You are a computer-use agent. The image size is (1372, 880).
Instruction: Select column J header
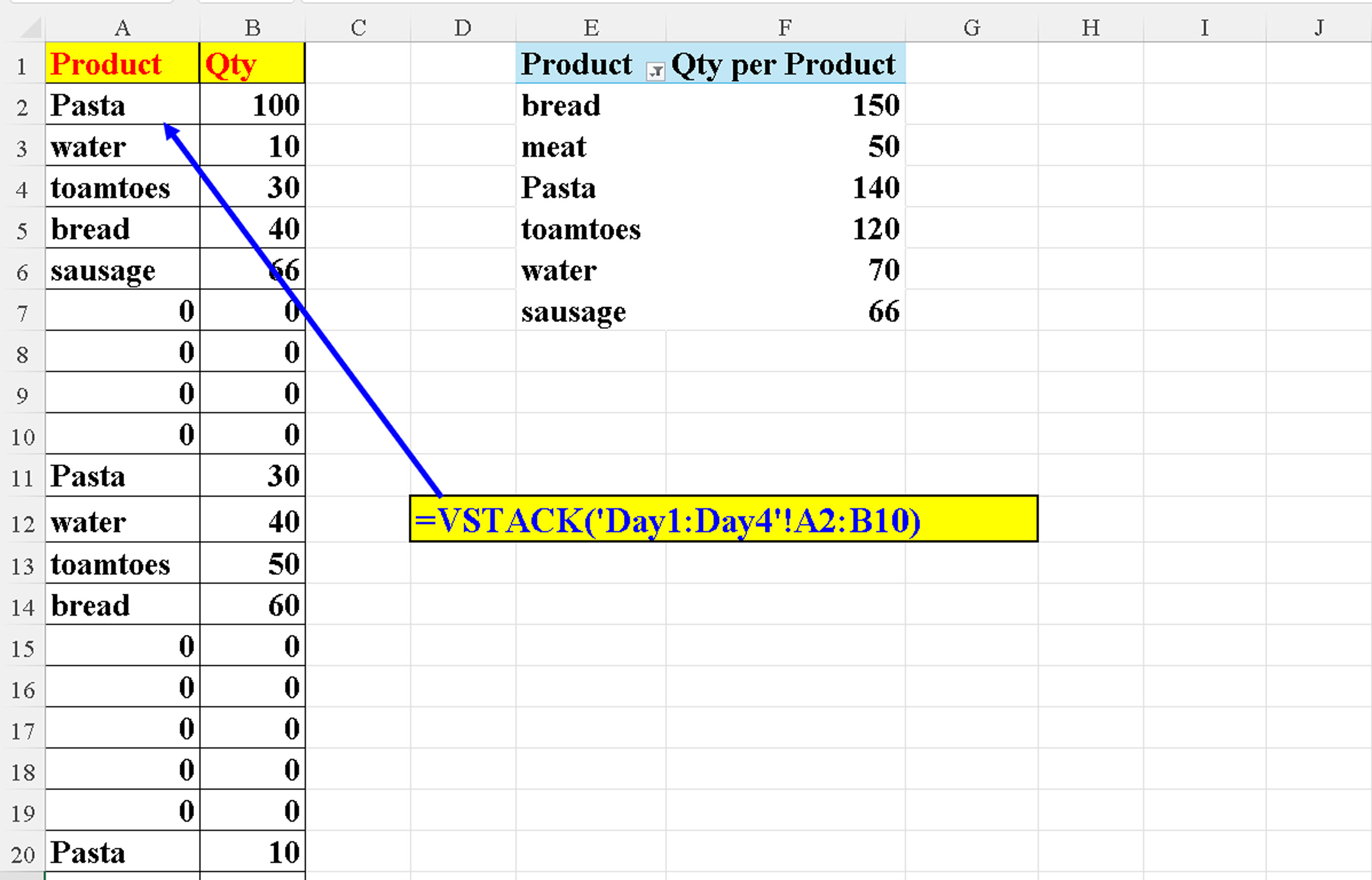click(x=1319, y=27)
